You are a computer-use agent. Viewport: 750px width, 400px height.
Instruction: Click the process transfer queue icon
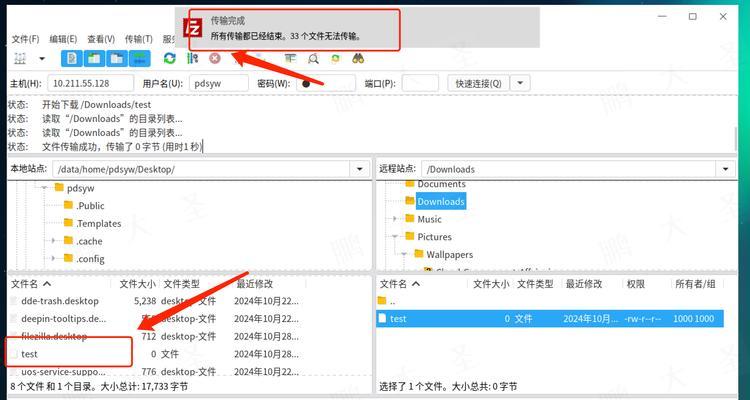pyautogui.click(x=192, y=58)
